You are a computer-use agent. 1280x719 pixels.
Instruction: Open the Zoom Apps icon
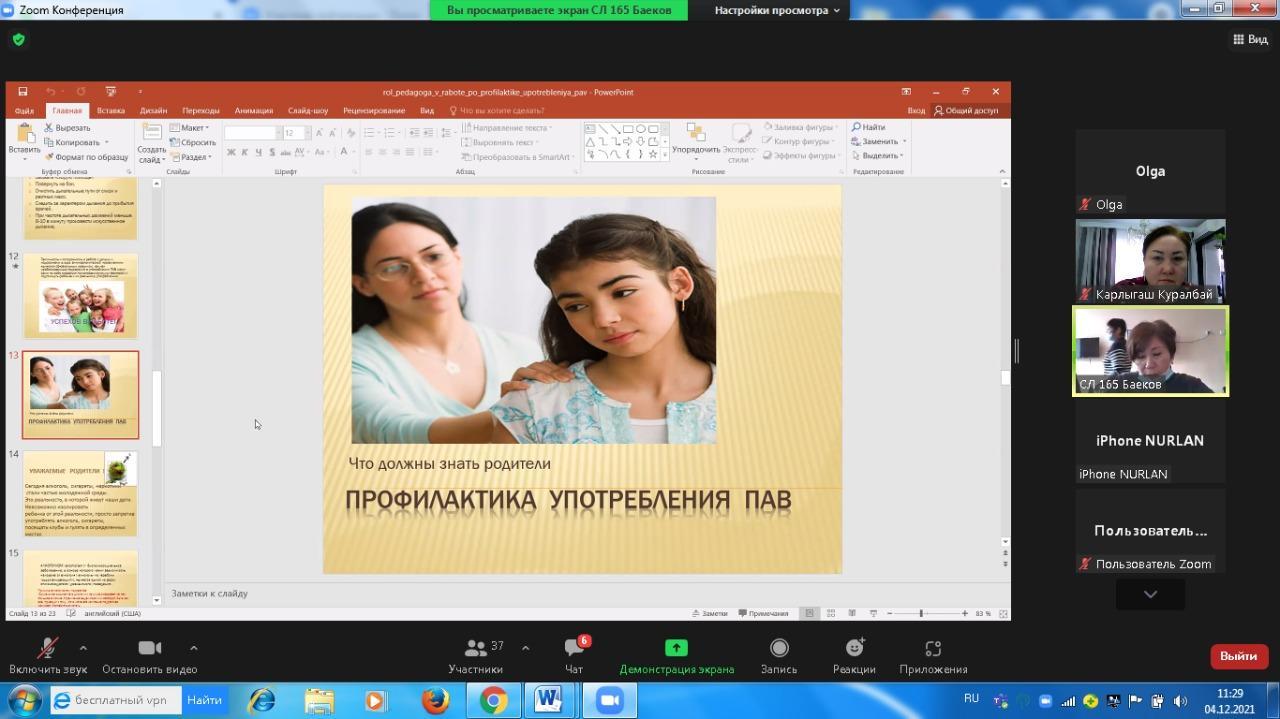click(933, 648)
